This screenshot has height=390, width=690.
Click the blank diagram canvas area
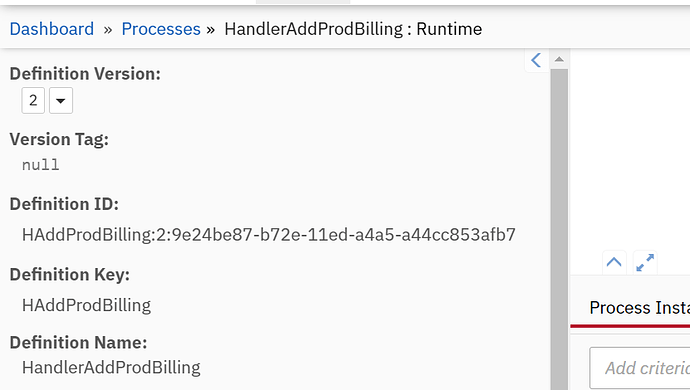pos(630,150)
